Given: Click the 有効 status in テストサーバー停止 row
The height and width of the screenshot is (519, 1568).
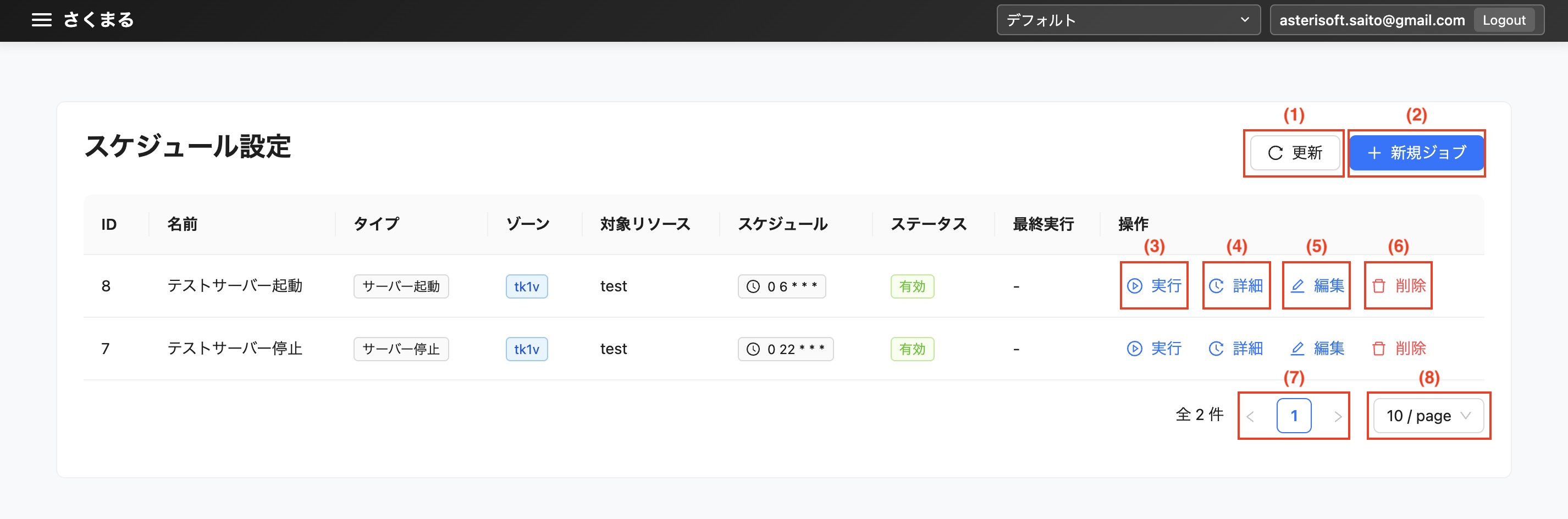Looking at the screenshot, I should 912,349.
